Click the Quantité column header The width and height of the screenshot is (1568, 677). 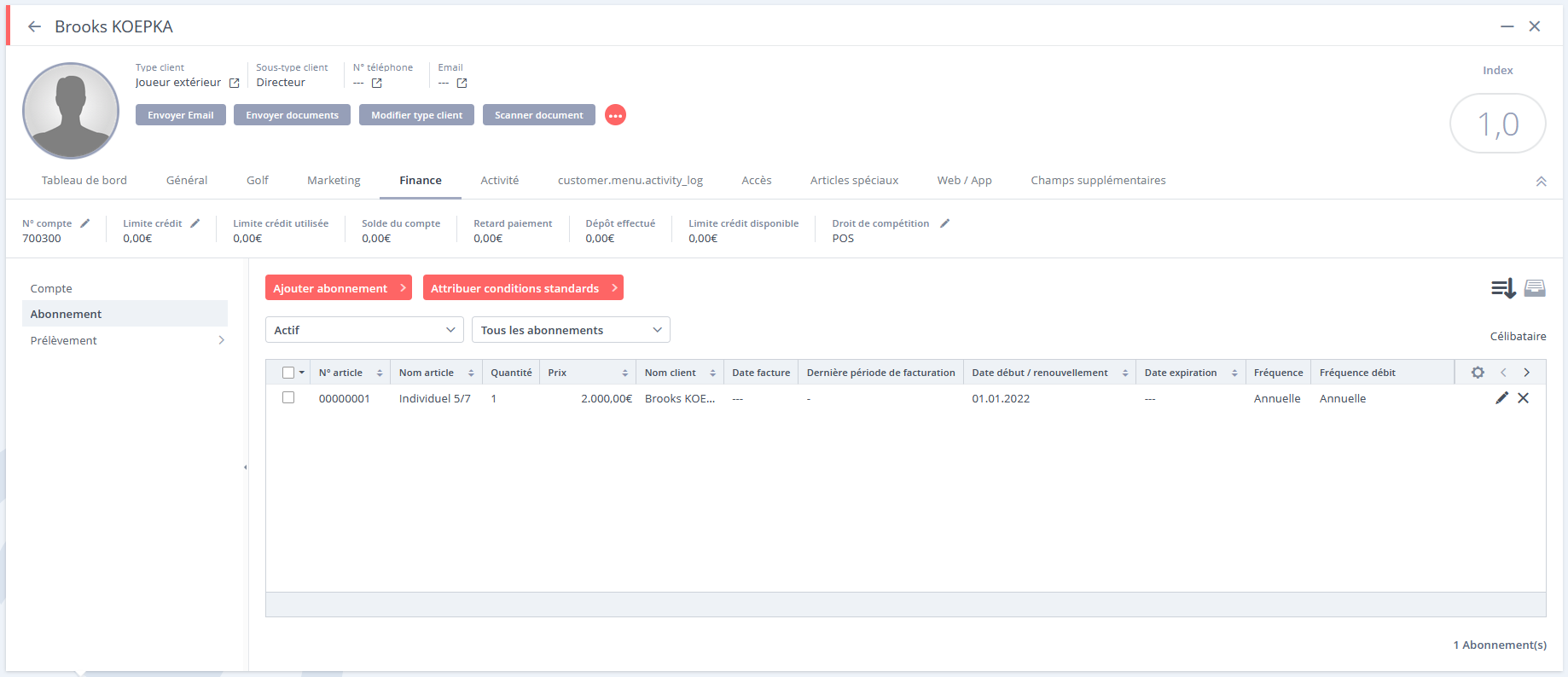pos(511,373)
